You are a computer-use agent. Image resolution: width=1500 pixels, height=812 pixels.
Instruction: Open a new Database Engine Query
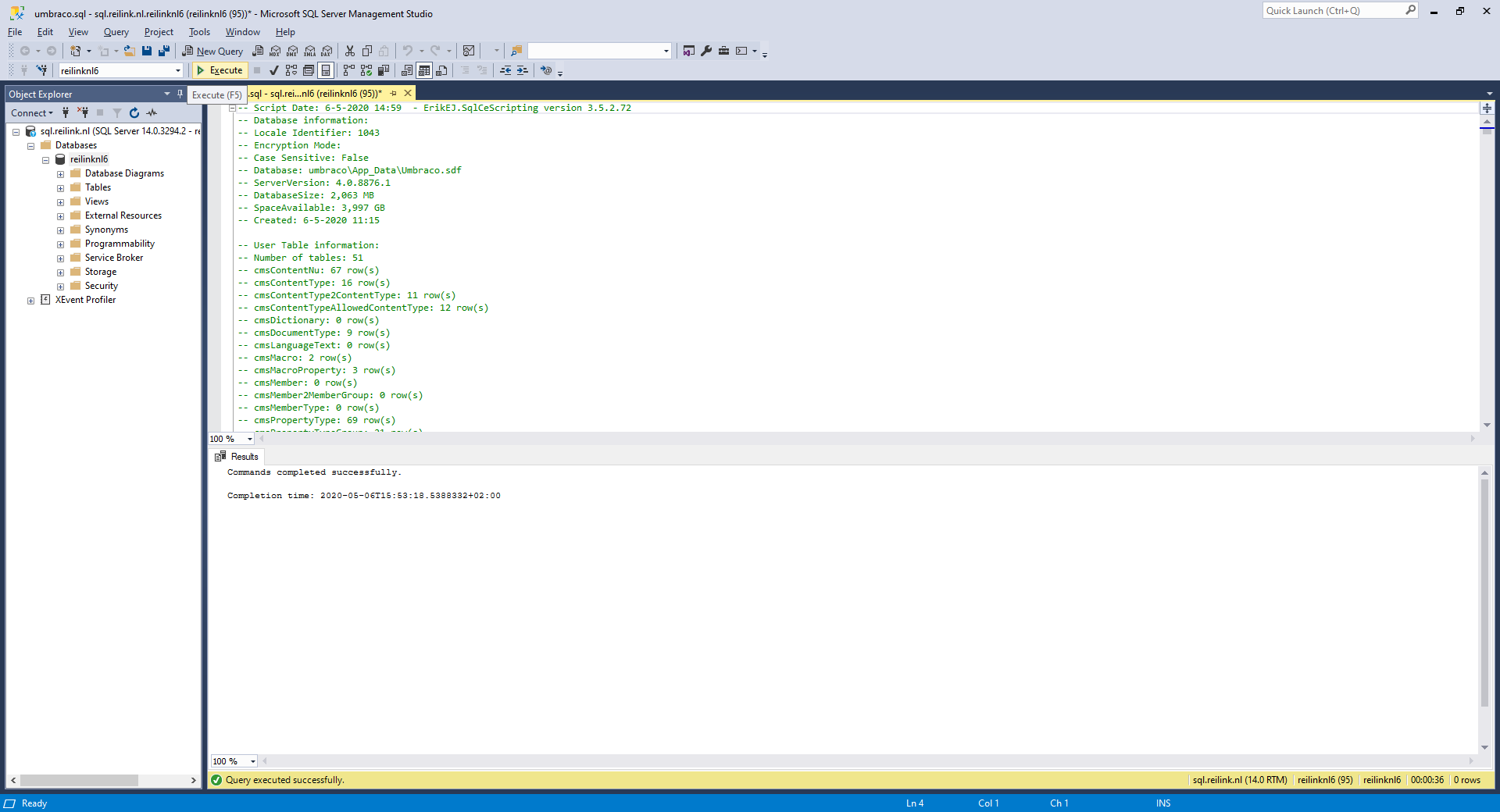click(258, 51)
